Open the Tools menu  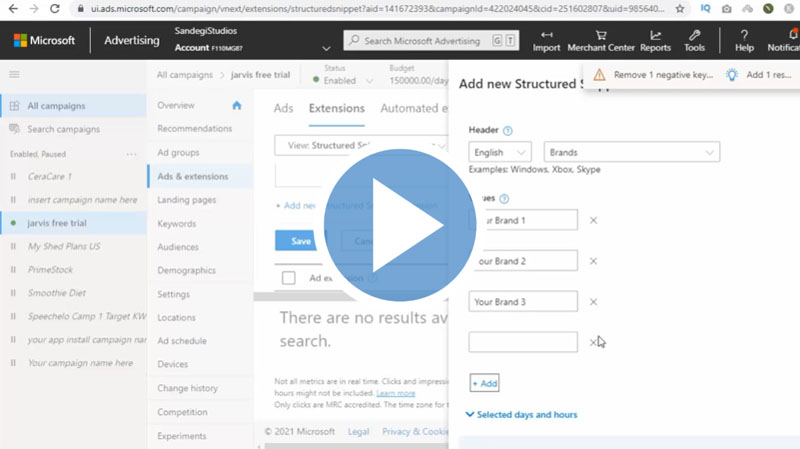pos(694,41)
